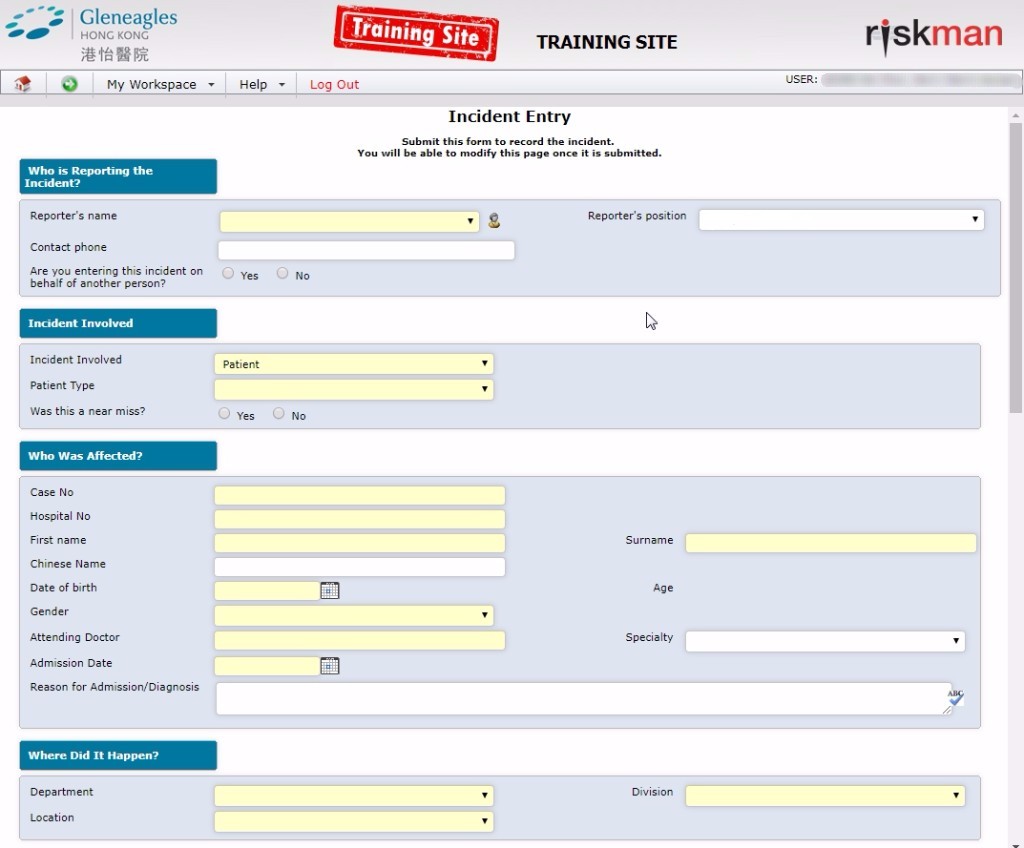
Task: Open the Date of birth calendar picker
Action: [x=330, y=590]
